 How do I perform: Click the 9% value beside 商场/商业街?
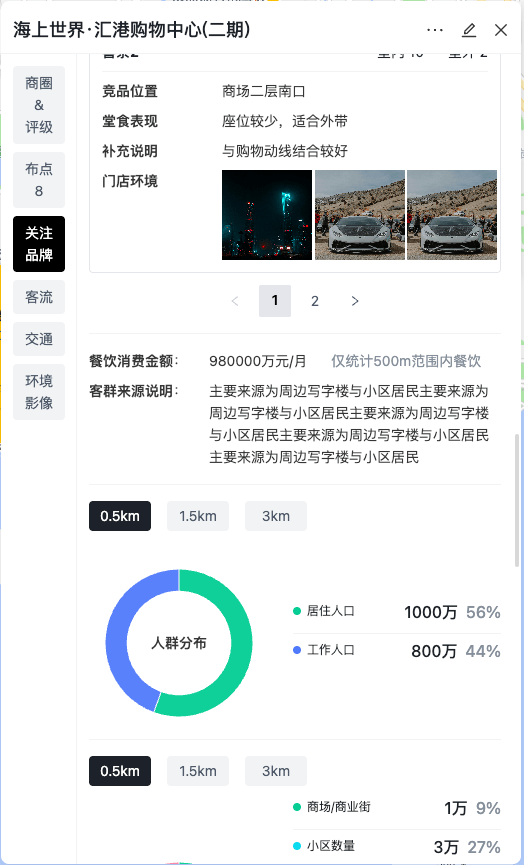coord(488,808)
